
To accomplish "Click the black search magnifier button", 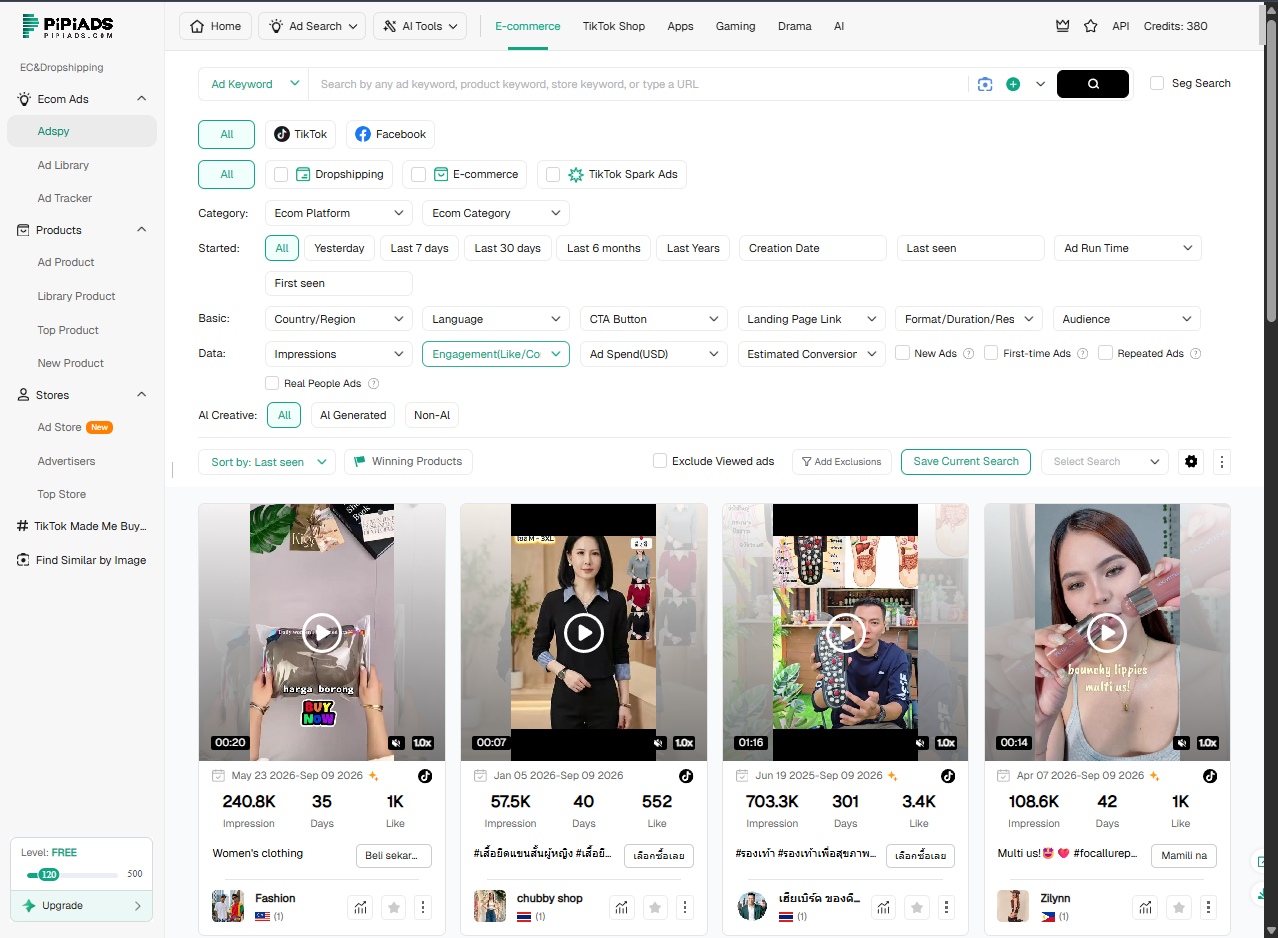I will point(1093,84).
